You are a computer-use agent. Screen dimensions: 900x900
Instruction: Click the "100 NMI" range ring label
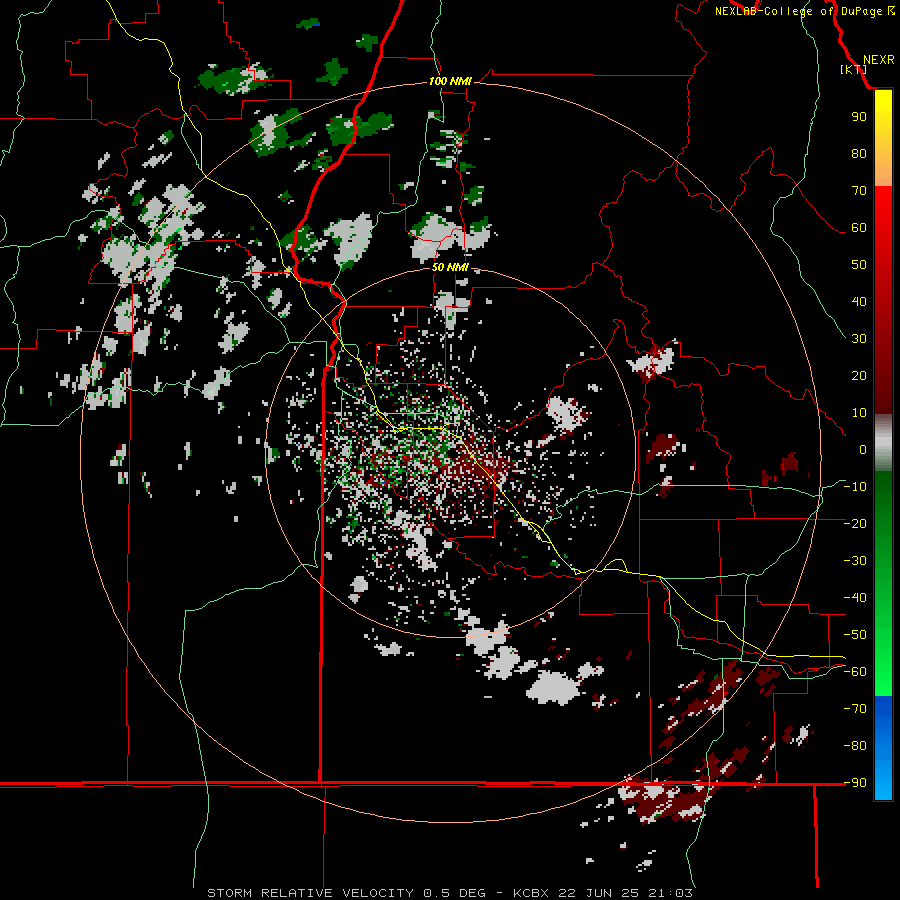pos(450,81)
